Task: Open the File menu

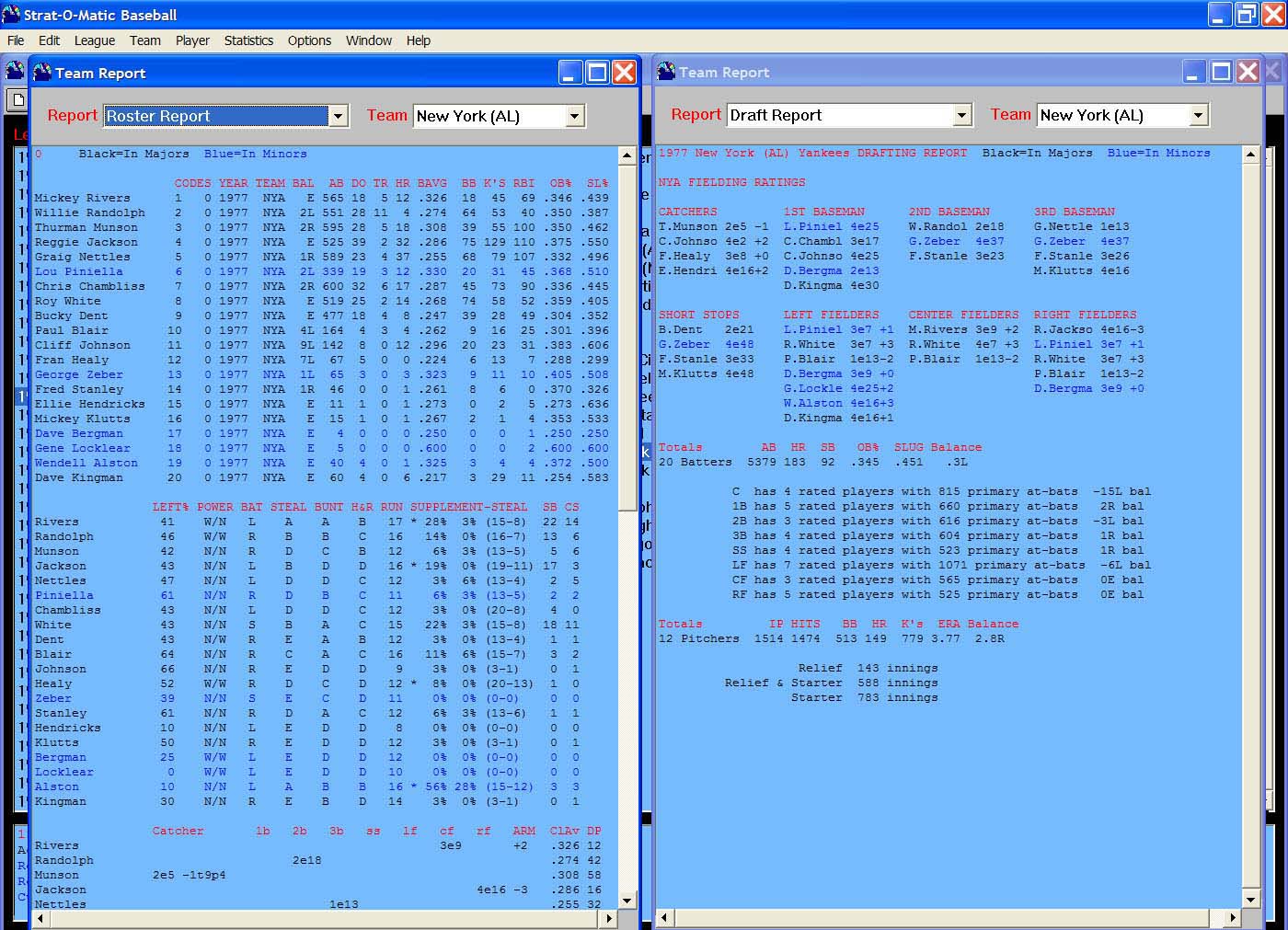Action: 16,40
